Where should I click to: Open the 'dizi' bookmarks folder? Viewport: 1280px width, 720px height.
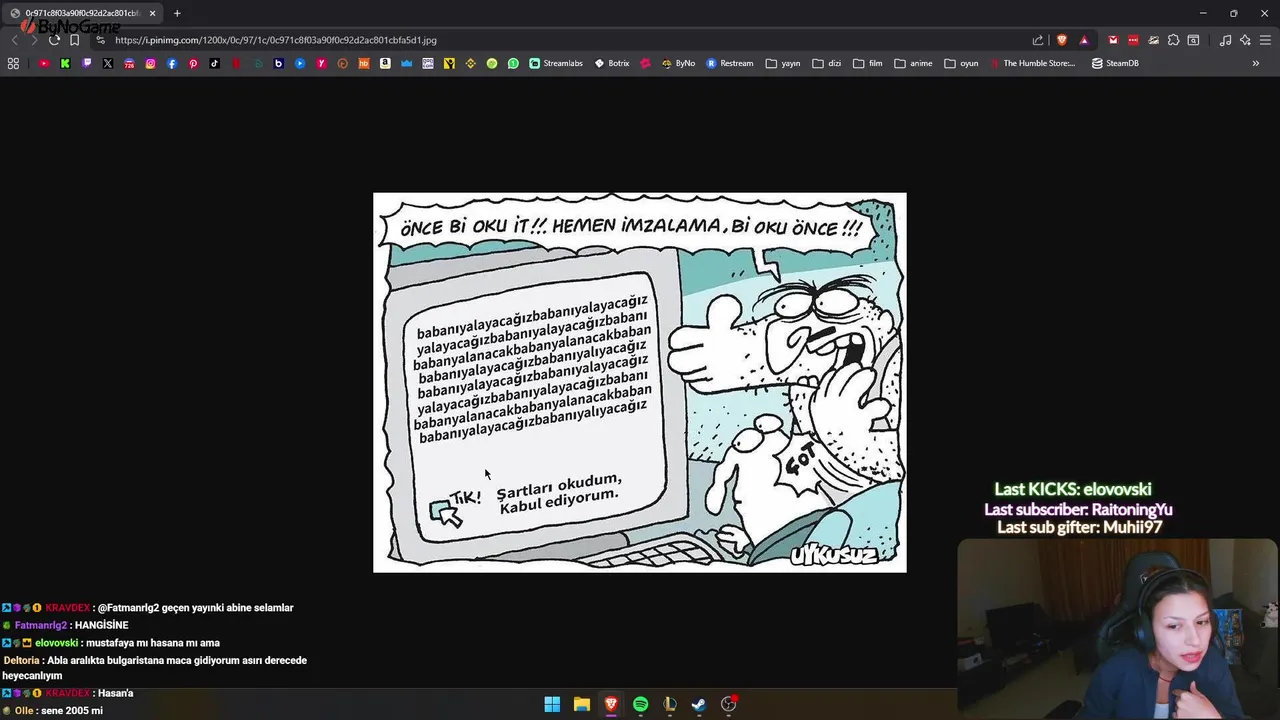(x=827, y=63)
